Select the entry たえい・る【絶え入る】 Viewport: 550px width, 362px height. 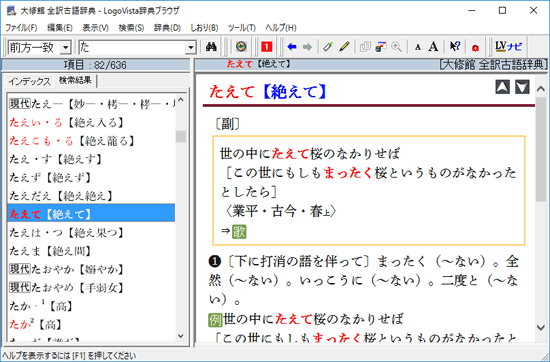point(91,122)
